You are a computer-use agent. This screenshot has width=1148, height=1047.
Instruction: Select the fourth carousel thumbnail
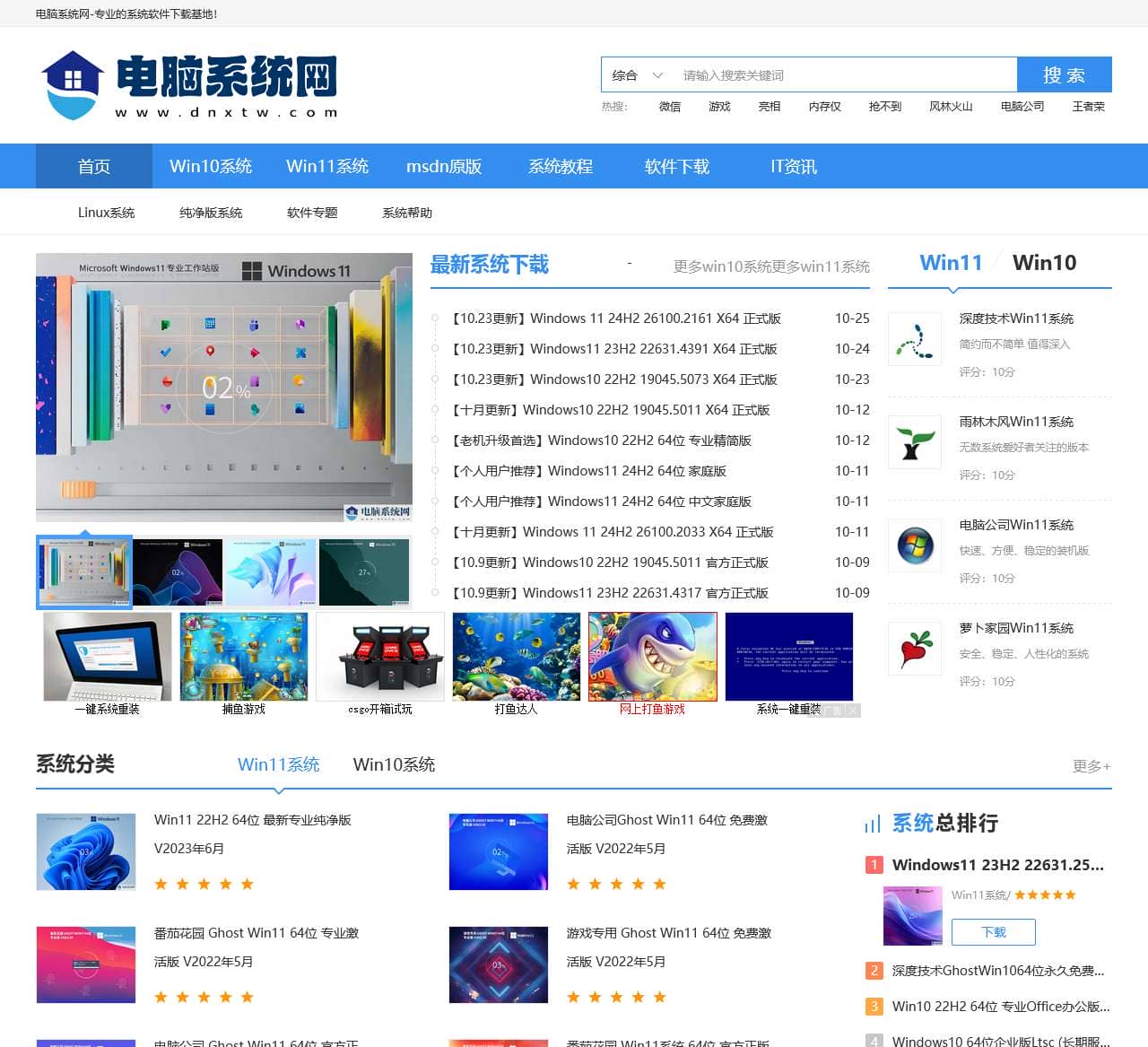coord(362,571)
